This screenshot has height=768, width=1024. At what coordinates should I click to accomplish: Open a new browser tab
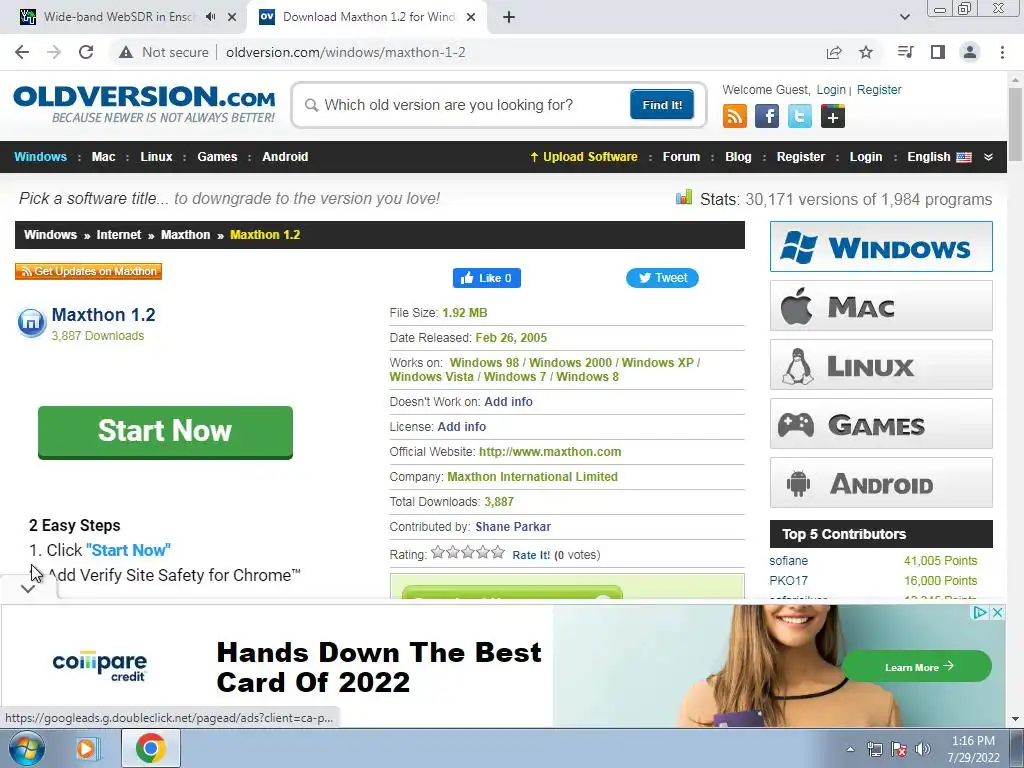coord(509,18)
